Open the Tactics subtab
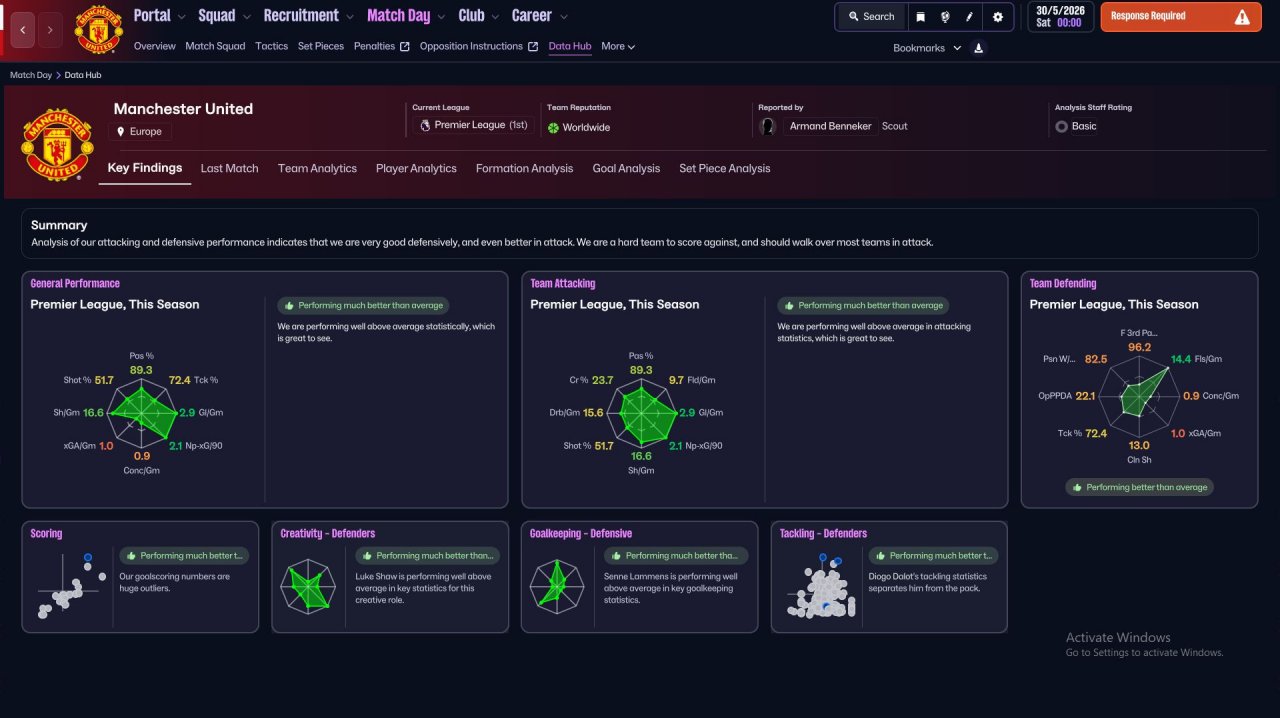 pos(271,47)
